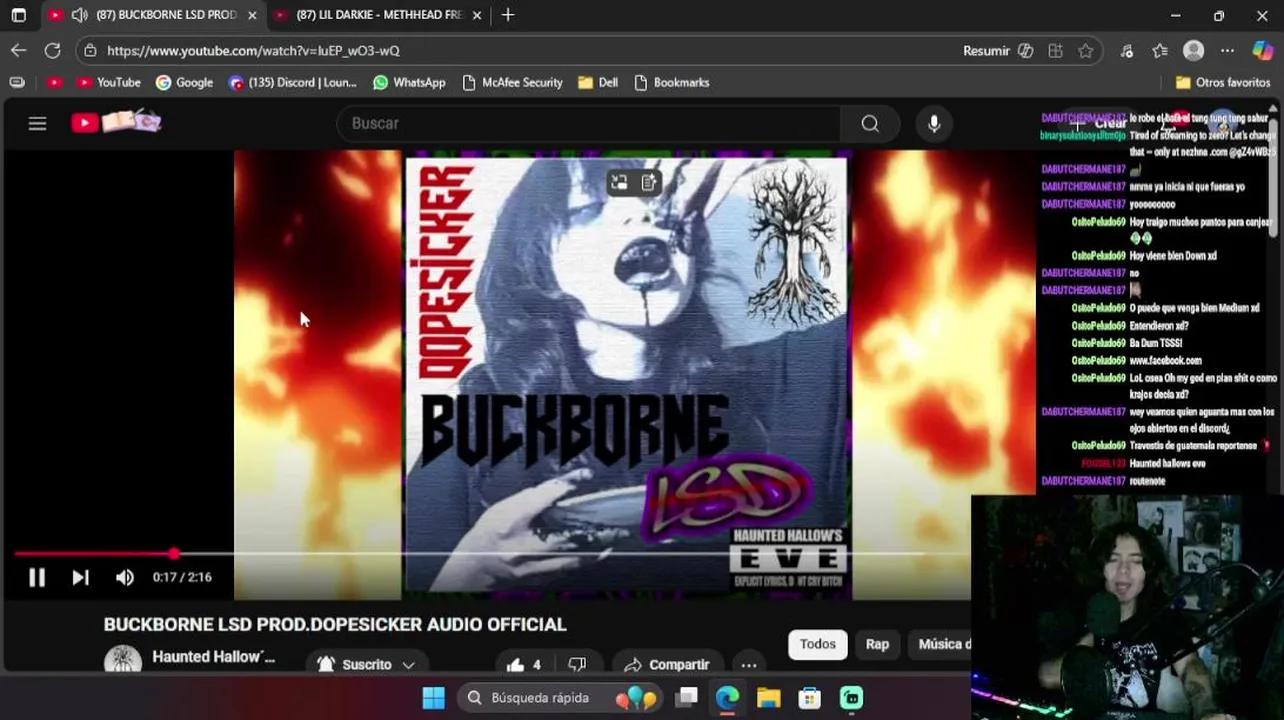Close the BUCKBORNE LSD tab
The image size is (1284, 720).
[x=252, y=15]
